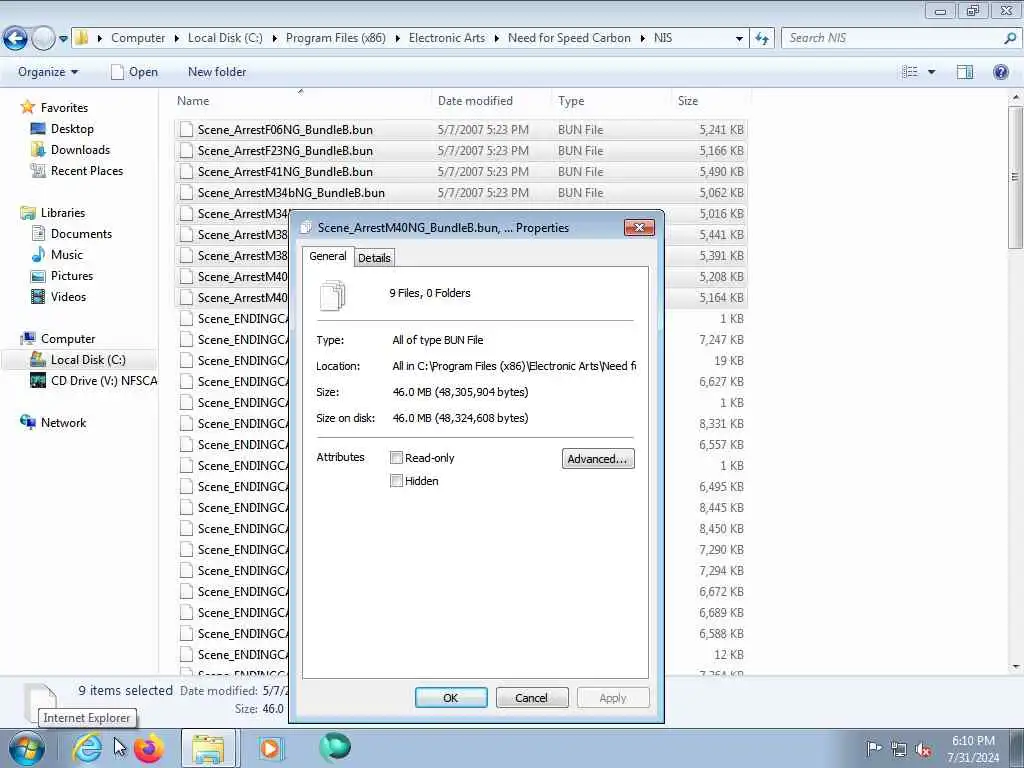This screenshot has height=768, width=1024.
Task: Click the Refresh button beside the address bar
Action: point(761,39)
